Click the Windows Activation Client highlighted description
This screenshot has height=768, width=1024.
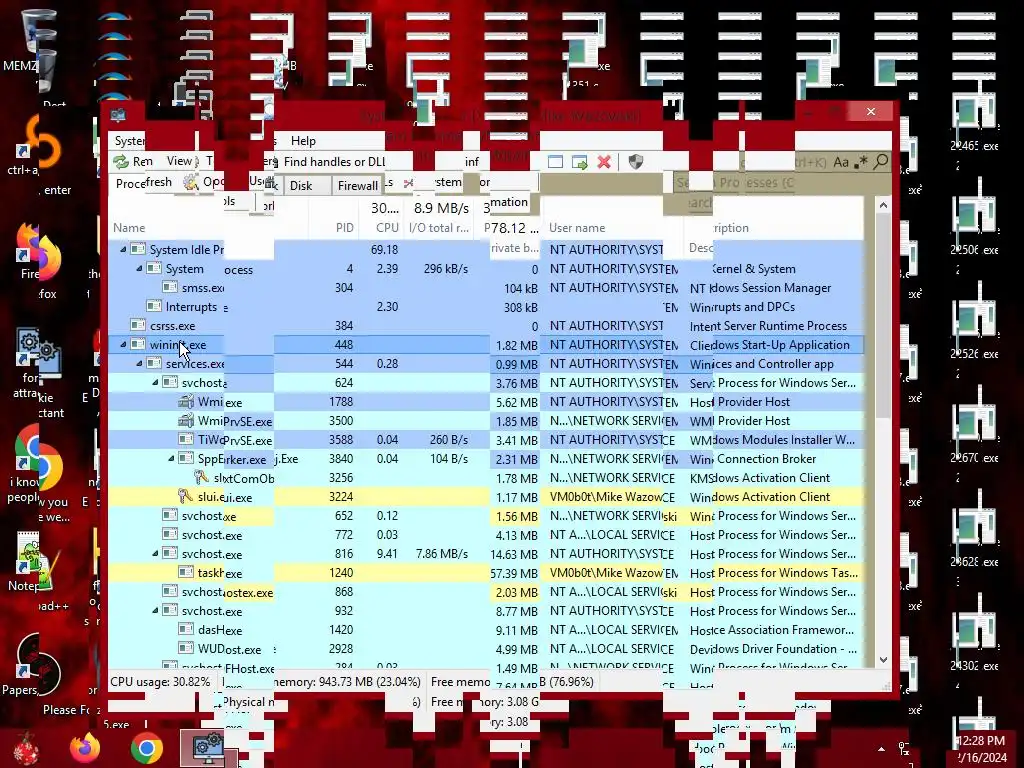tap(760, 497)
